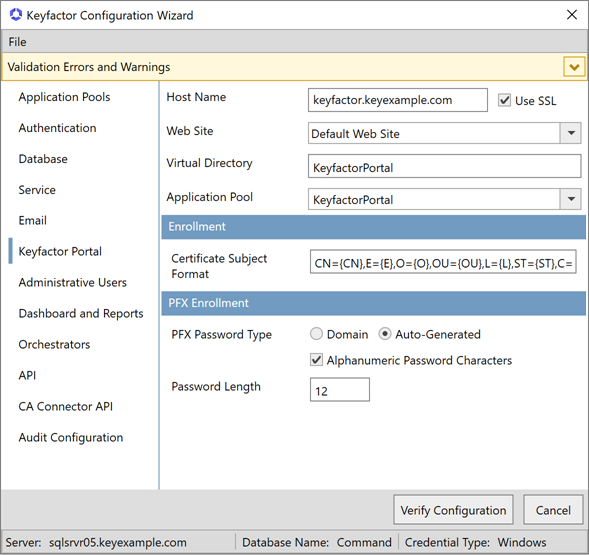Click the Keyfactor logo icon in title bar
Screen dimensions: 589x555
(16, 15)
